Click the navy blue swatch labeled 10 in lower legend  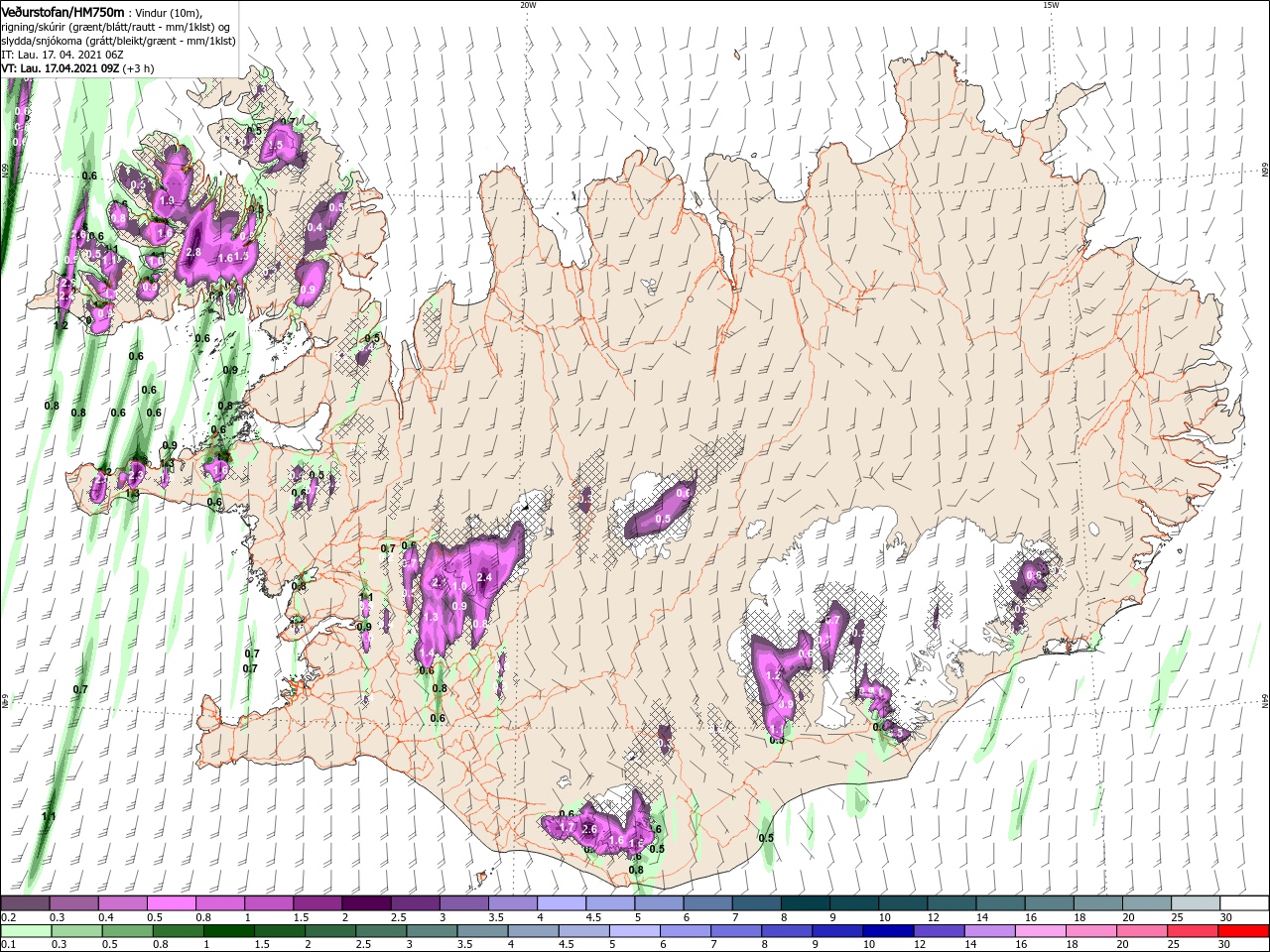tap(888, 931)
